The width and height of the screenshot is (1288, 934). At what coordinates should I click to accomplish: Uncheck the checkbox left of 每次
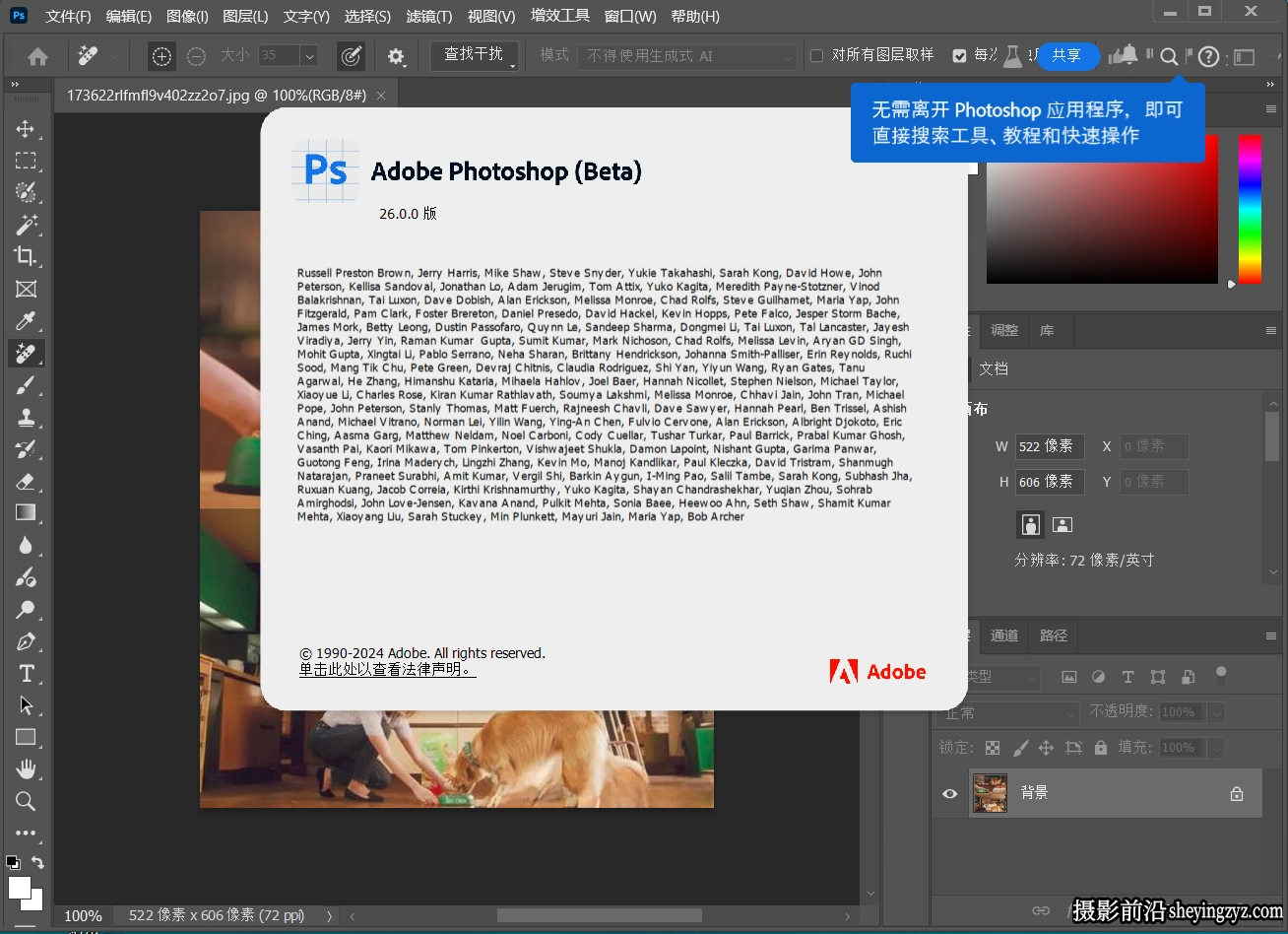(959, 56)
